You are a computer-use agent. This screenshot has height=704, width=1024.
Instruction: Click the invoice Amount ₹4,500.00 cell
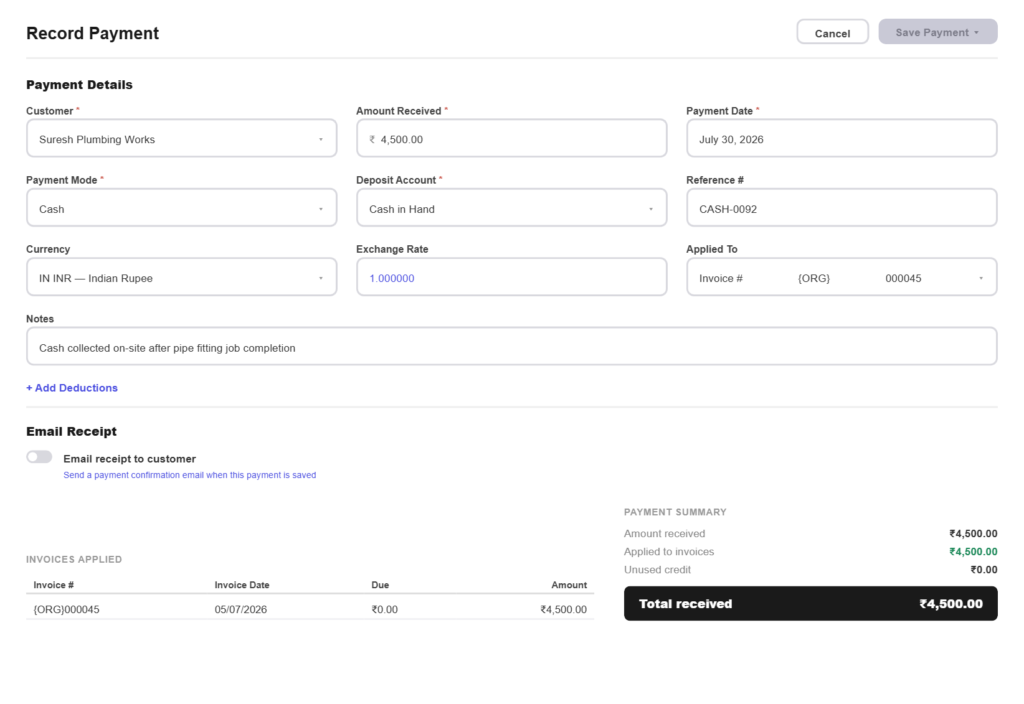click(x=563, y=609)
